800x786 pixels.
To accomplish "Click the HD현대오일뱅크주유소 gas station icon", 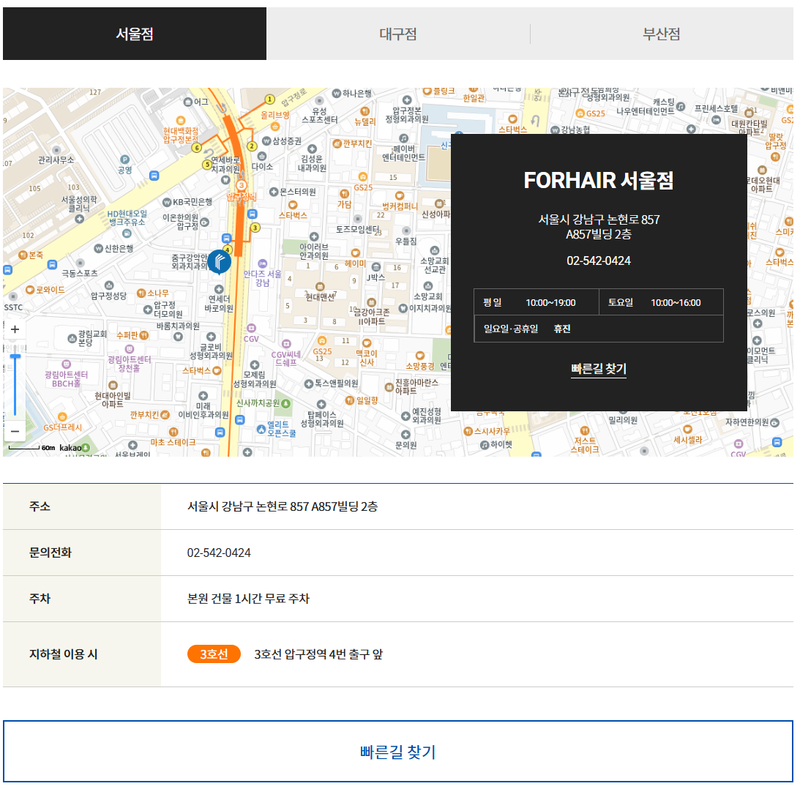I will (x=127, y=234).
